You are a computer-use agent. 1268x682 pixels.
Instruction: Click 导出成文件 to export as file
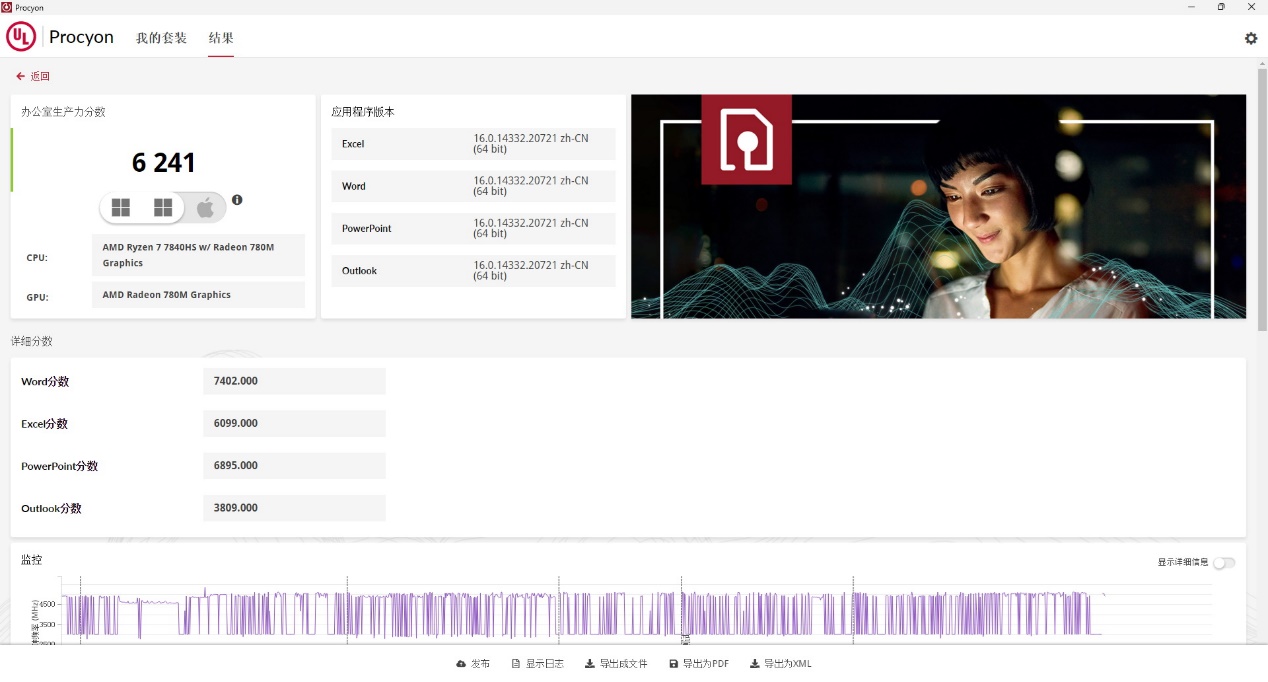616,664
